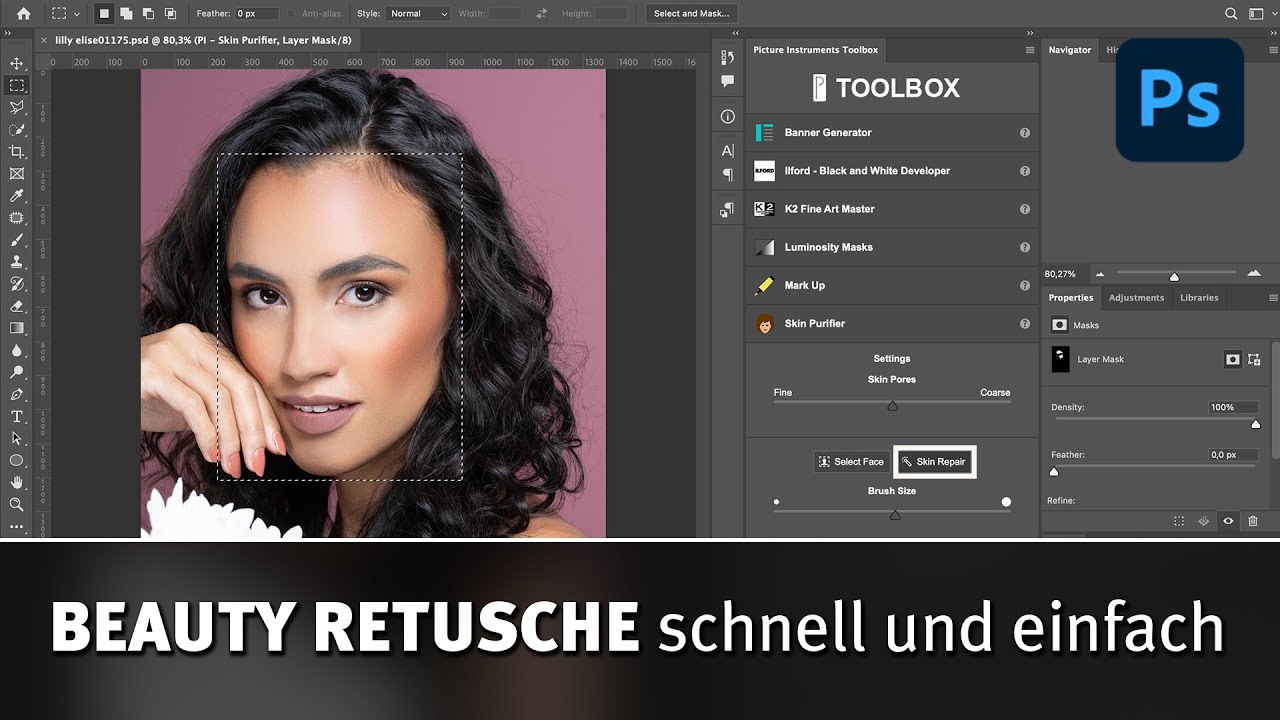The width and height of the screenshot is (1280, 720).
Task: Click the Select Face button
Action: 851,462
